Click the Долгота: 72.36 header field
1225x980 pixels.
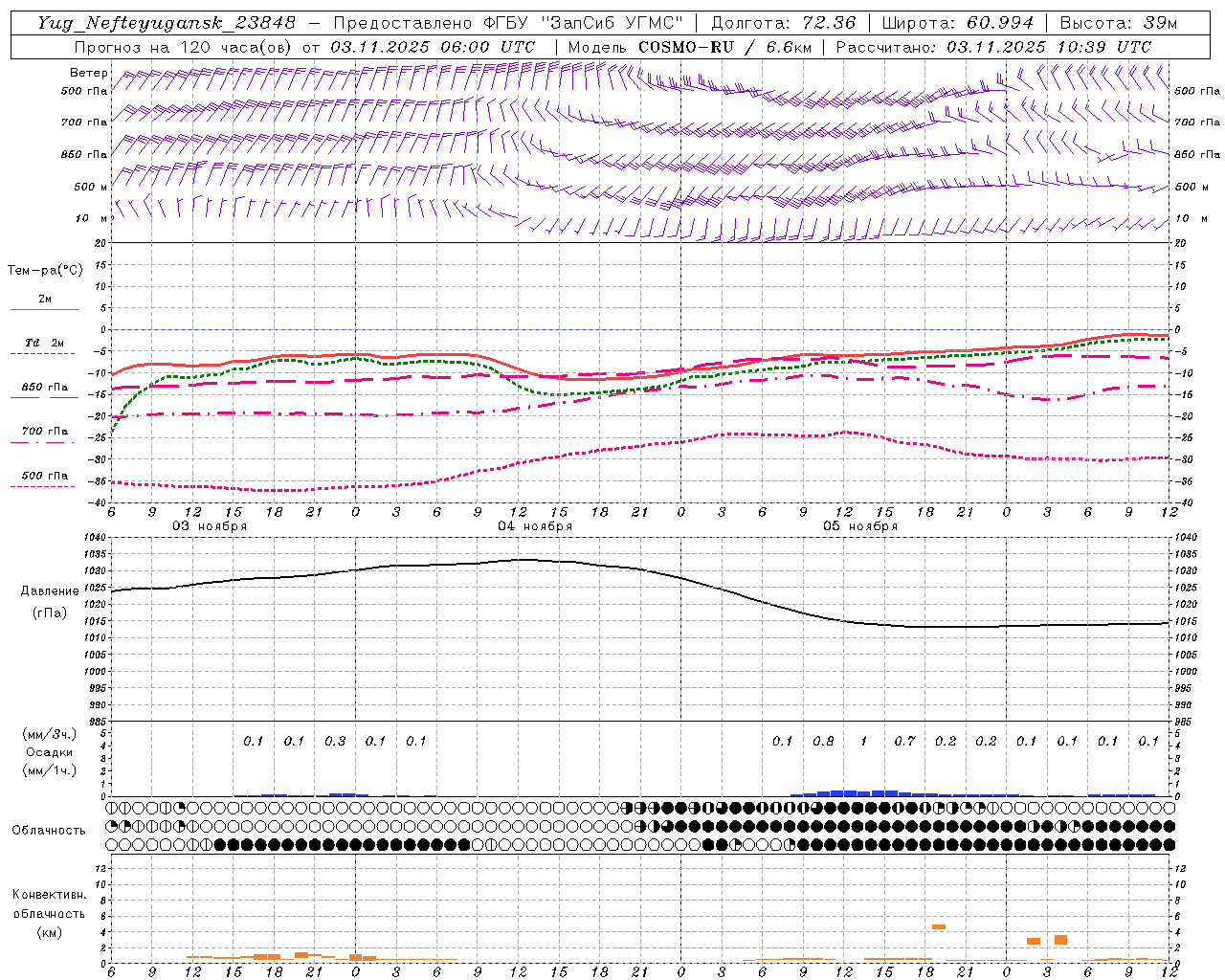[x=783, y=23]
